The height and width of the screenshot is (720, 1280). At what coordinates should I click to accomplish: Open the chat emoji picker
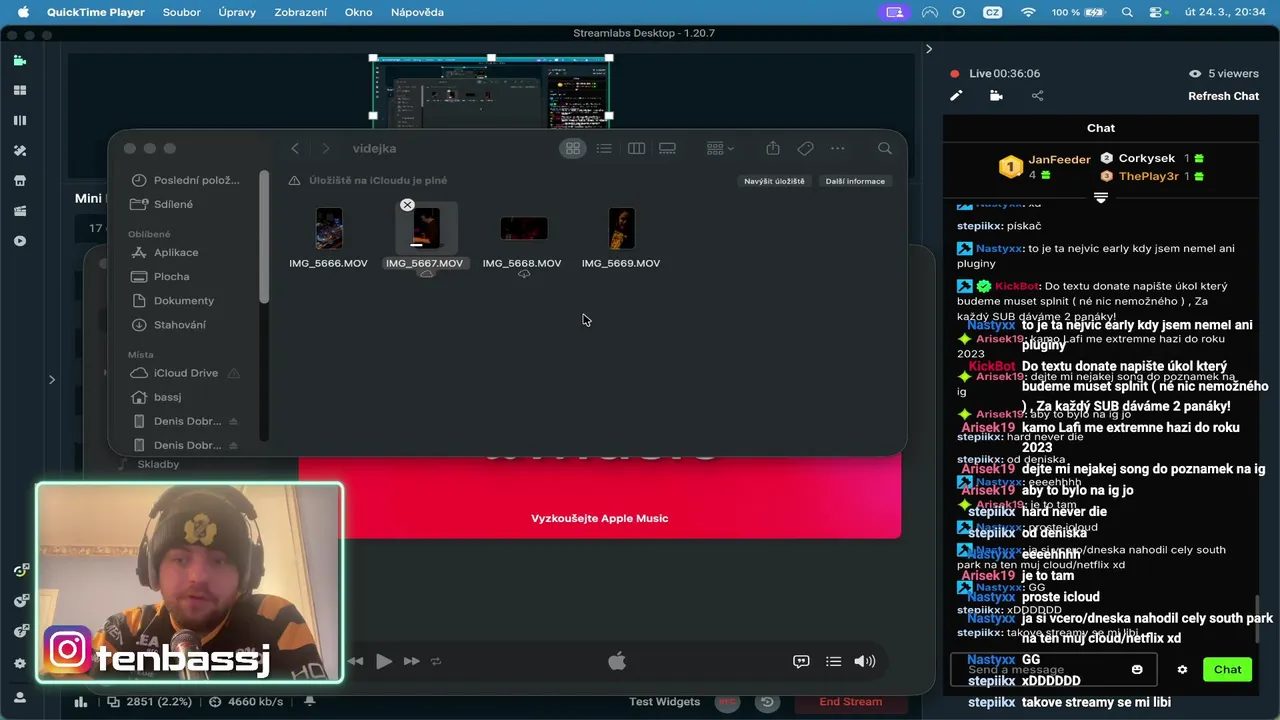[1137, 669]
